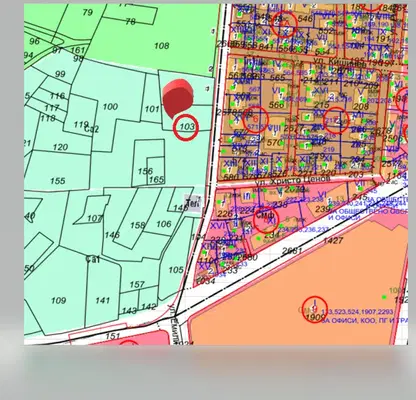Click the street label ул. Христо Ценов
Viewport: 416px width, 400px height.
292,180
